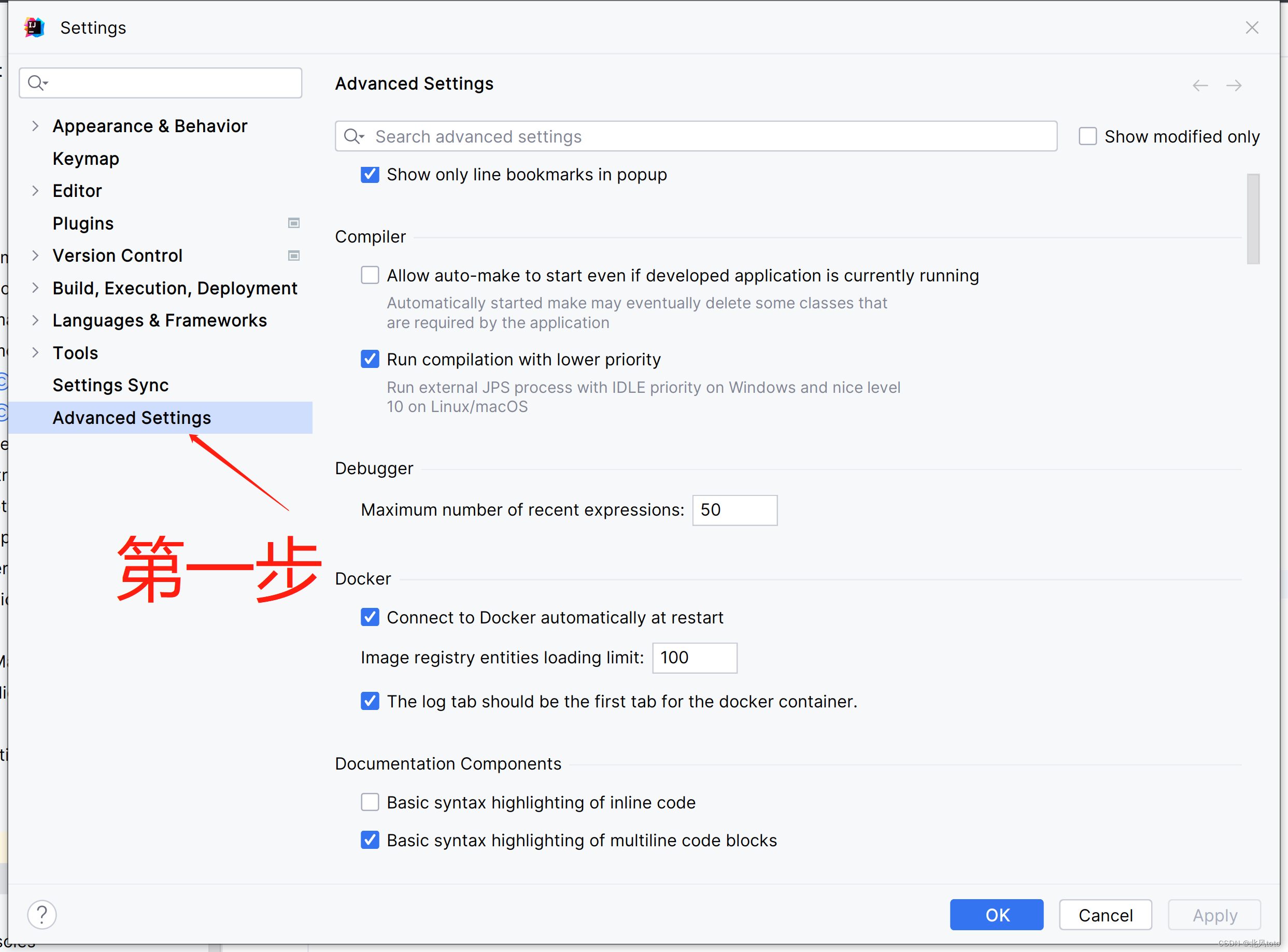Select the Version Control category label
1288x952 pixels.
click(x=118, y=255)
